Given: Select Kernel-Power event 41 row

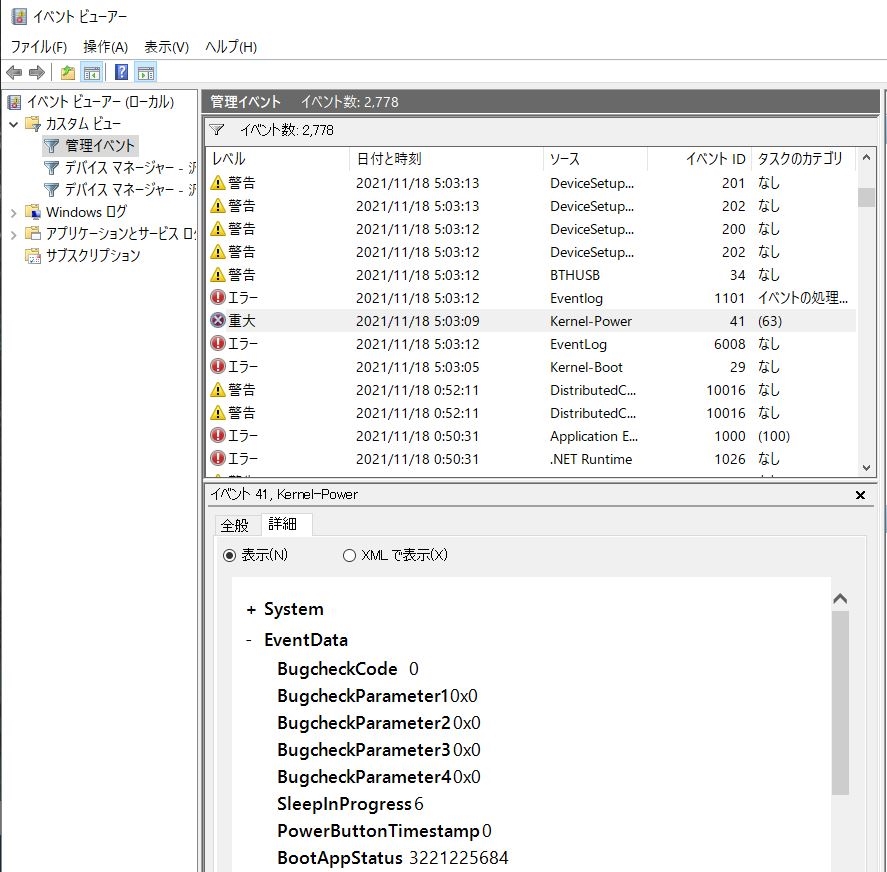Looking at the screenshot, I should pos(532,321).
